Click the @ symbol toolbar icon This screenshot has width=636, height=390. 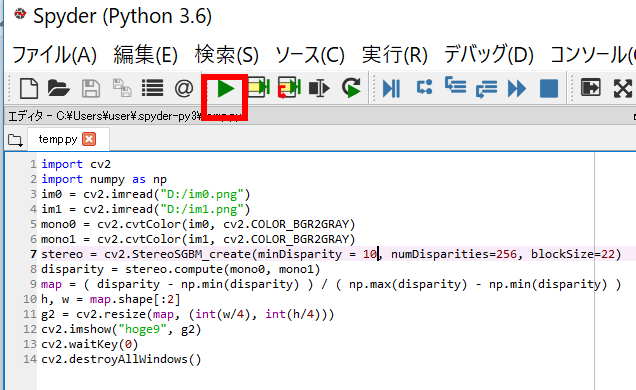pos(184,88)
